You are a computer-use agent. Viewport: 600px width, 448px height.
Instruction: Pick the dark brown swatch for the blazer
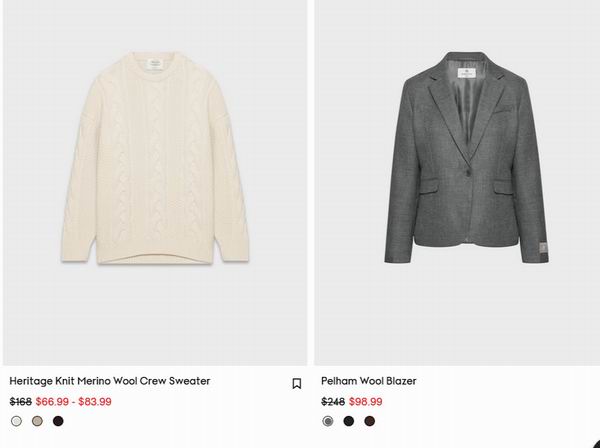tap(370, 421)
